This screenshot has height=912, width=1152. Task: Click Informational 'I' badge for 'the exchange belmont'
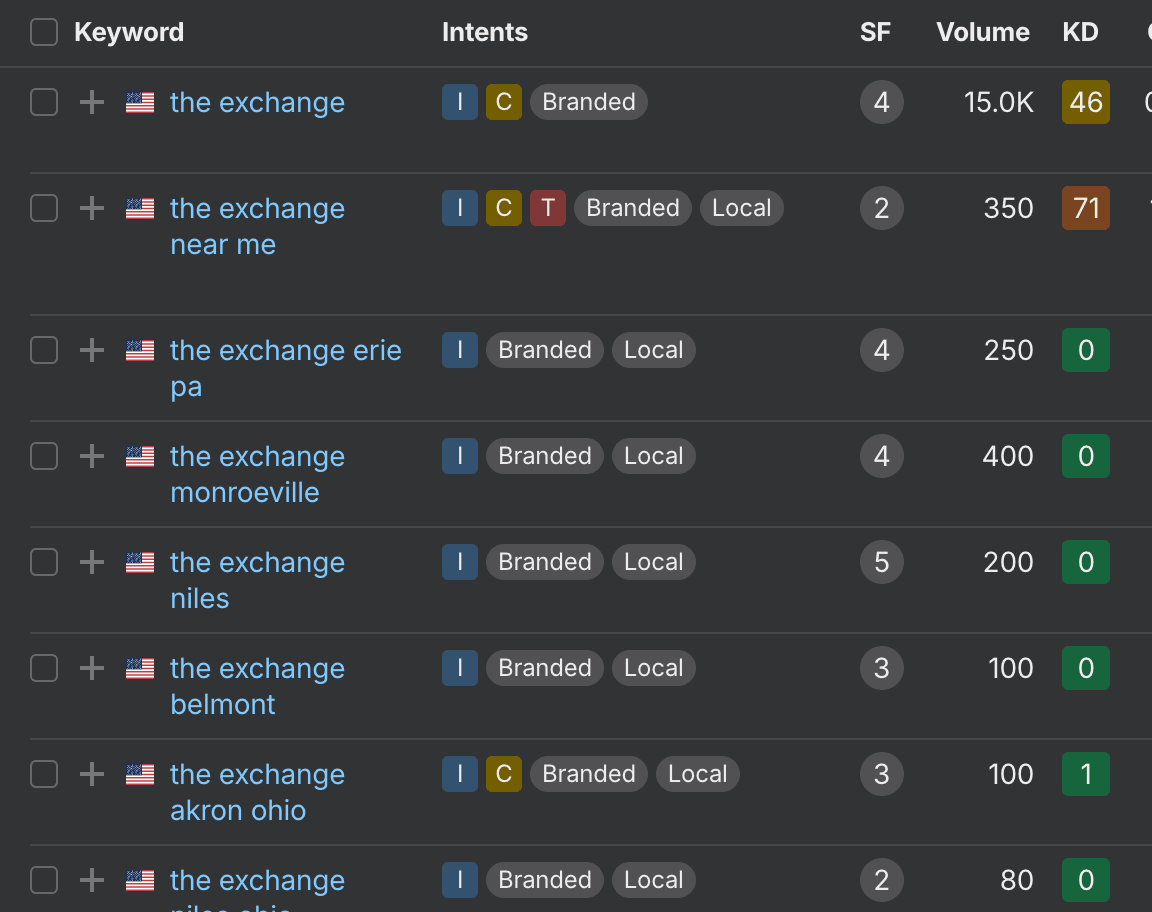(x=459, y=668)
